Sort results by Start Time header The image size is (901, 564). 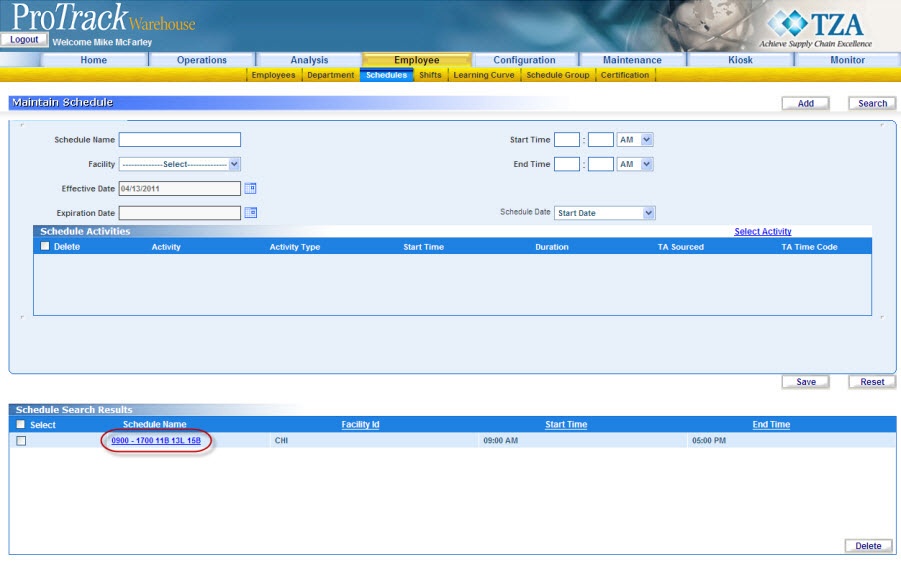click(566, 424)
